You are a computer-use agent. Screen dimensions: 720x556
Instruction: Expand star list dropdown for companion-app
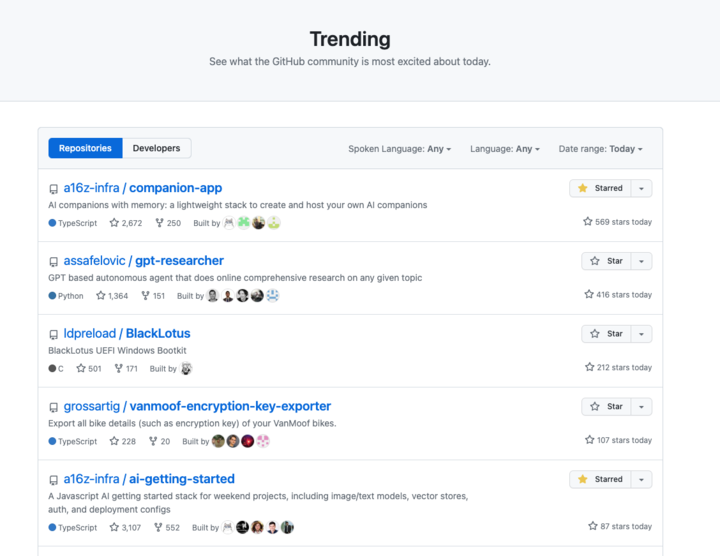click(x=641, y=188)
